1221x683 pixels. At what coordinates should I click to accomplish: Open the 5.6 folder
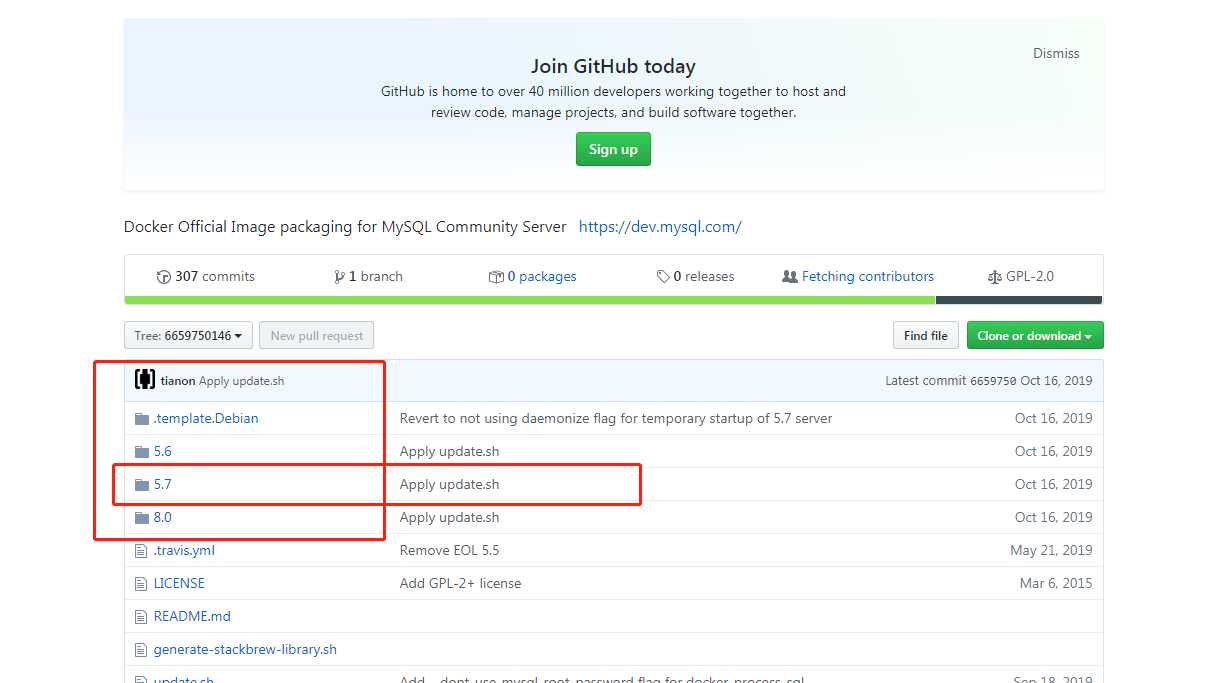click(x=162, y=451)
